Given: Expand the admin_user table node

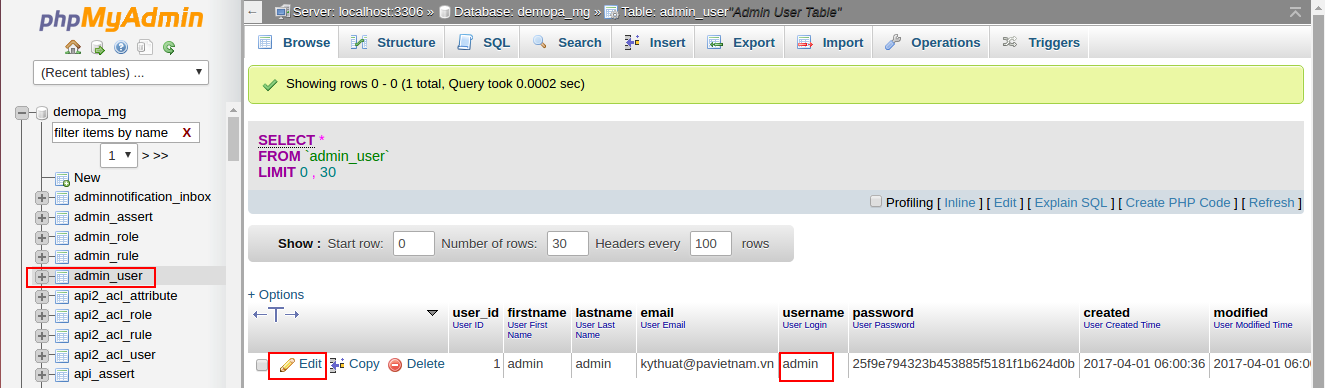Looking at the screenshot, I should click(42, 276).
